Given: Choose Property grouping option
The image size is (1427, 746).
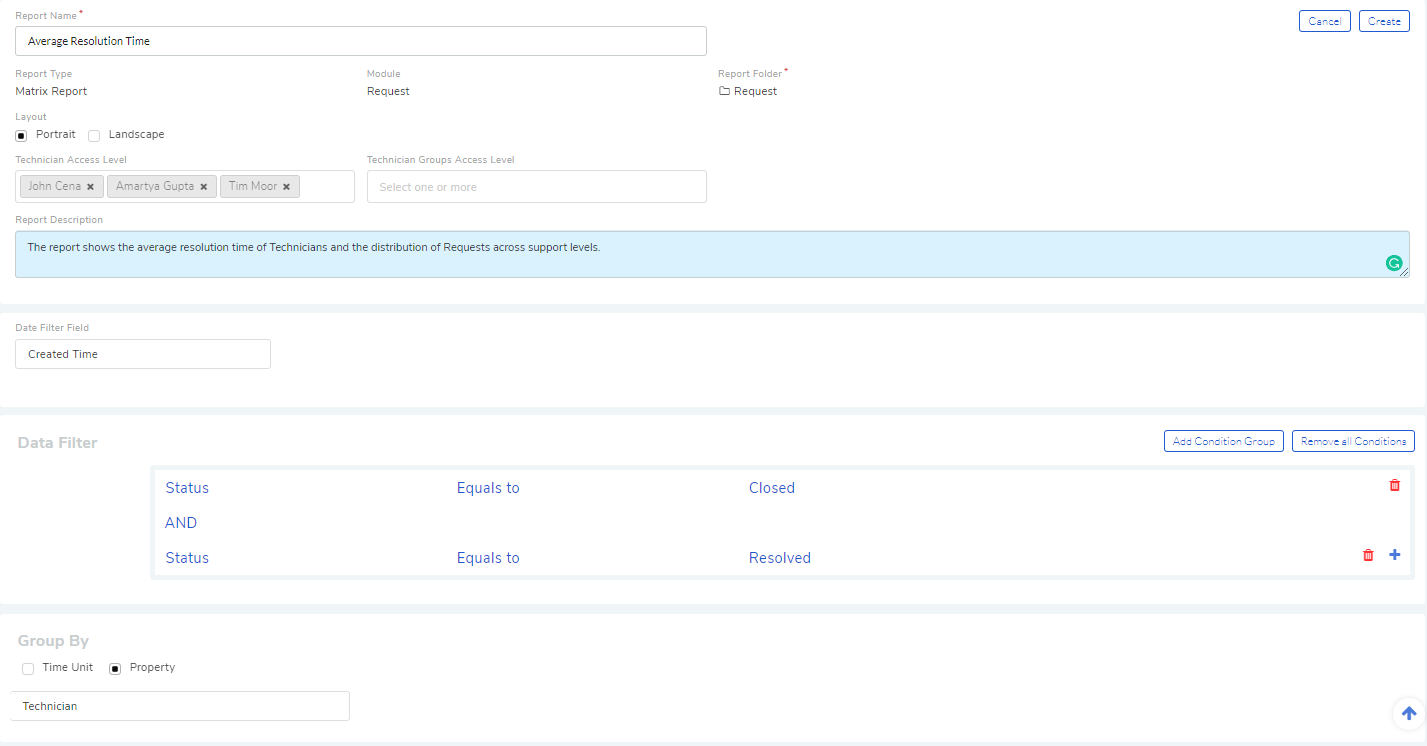Looking at the screenshot, I should [x=115, y=668].
